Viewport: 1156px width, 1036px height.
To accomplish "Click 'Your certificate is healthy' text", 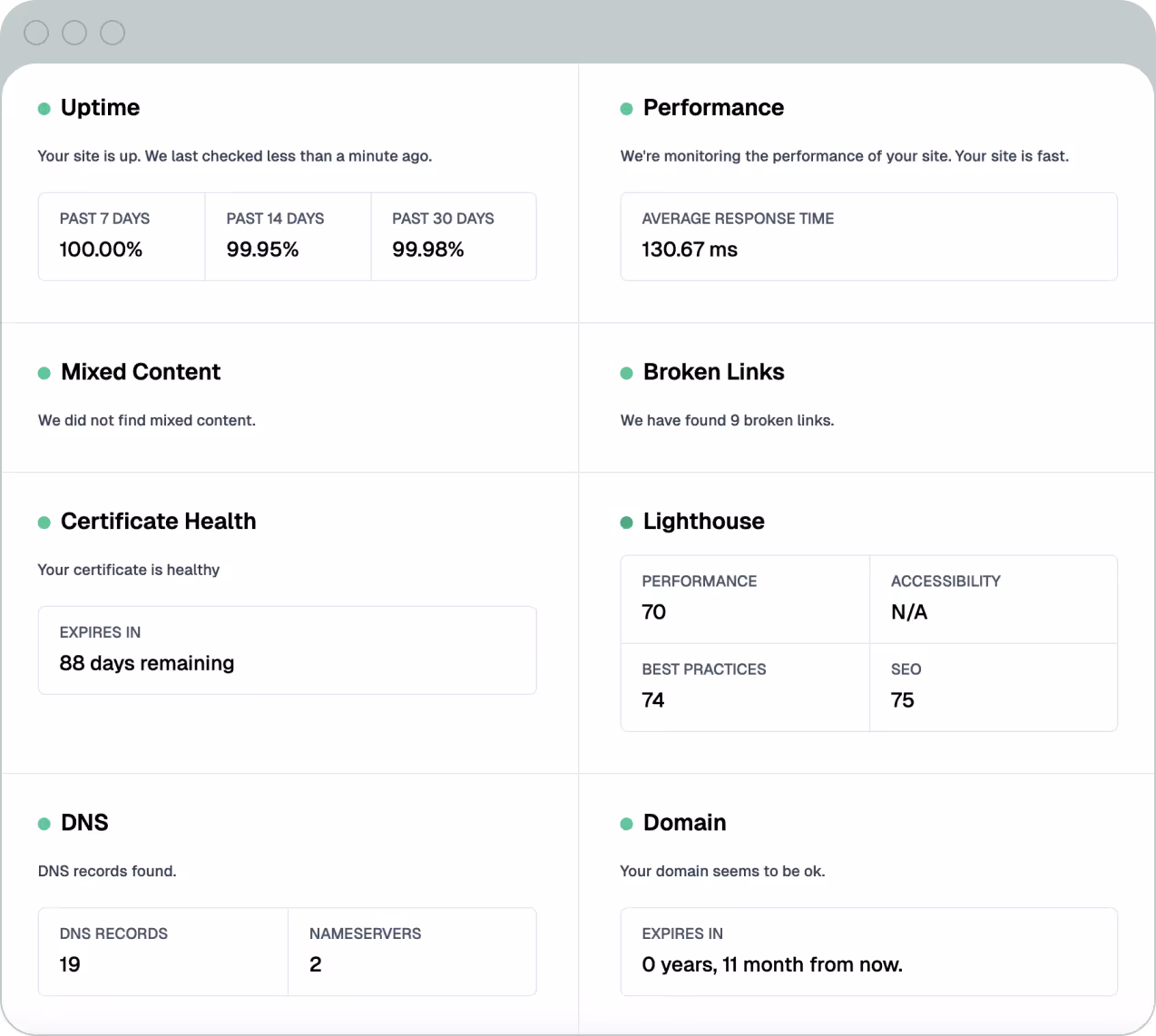I will 129,570.
